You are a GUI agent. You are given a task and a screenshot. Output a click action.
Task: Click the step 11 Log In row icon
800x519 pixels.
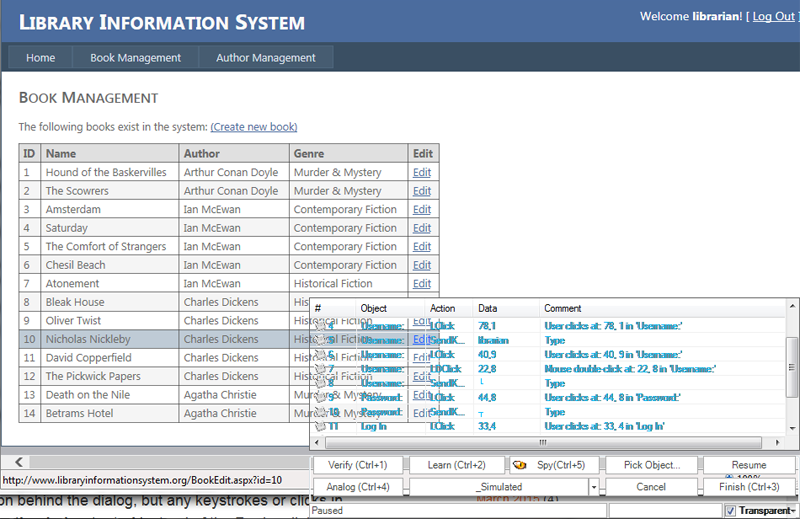tap(321, 426)
